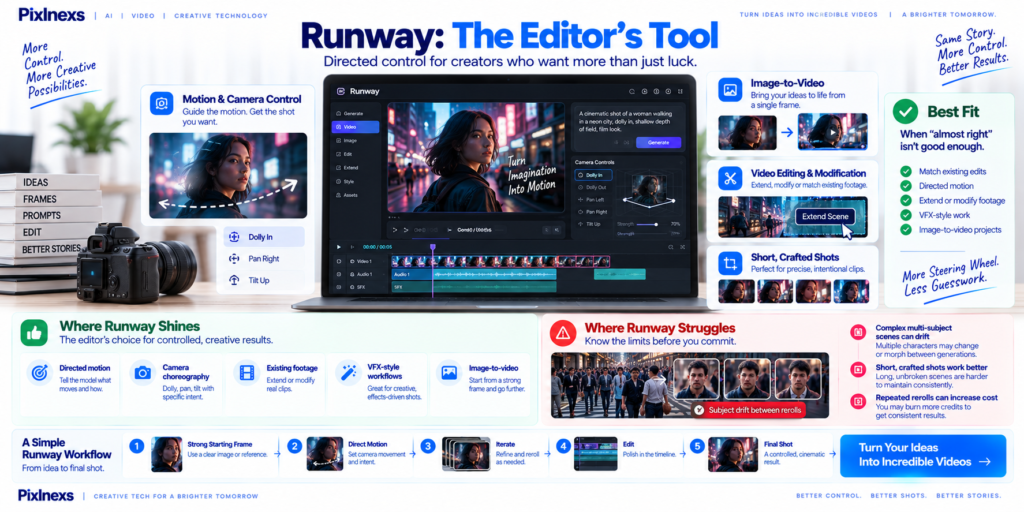Select Dolly Out under Camera Controls
1024x512 pixels.
coord(593,187)
